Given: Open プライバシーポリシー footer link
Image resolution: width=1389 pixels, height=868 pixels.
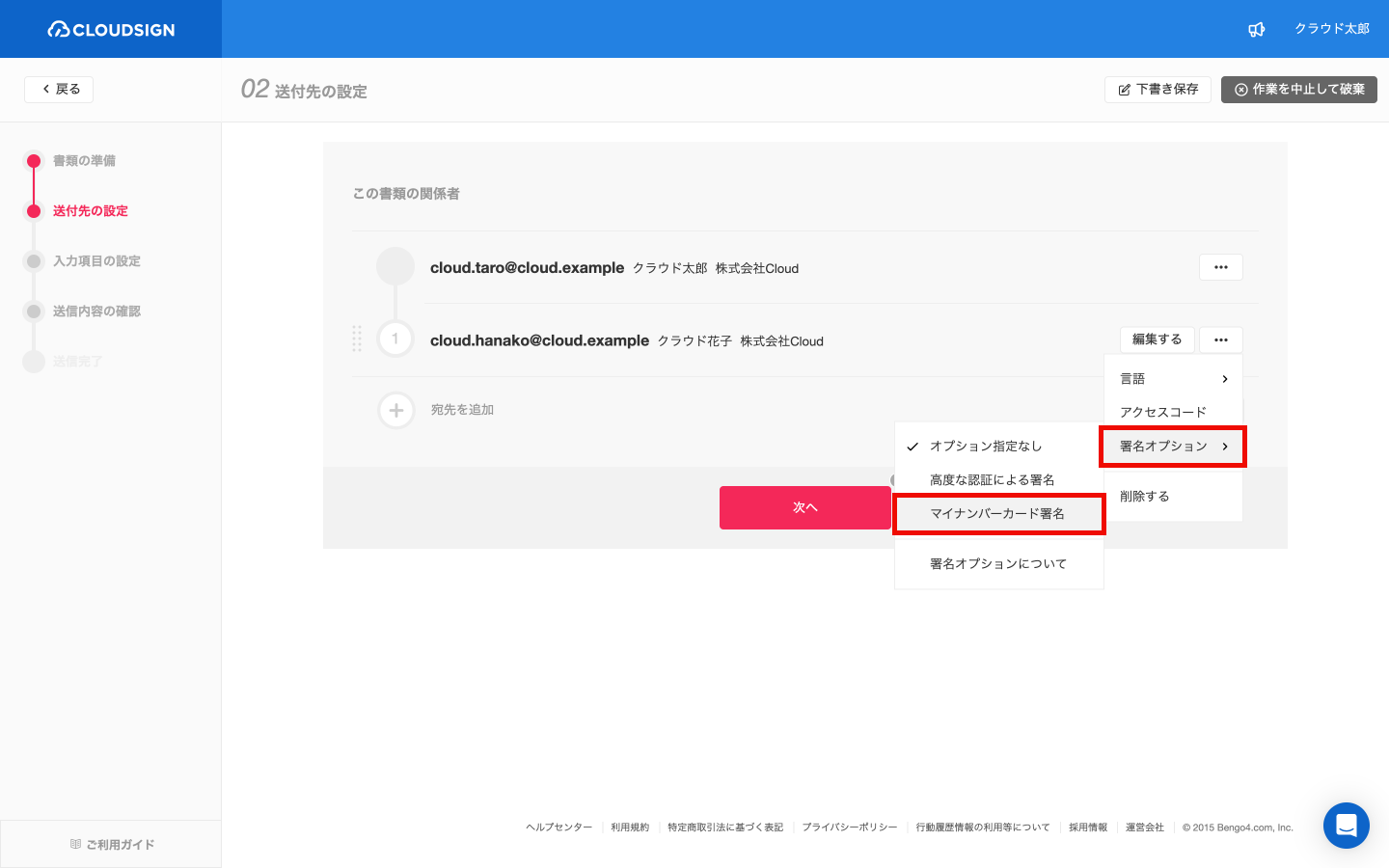Looking at the screenshot, I should pyautogui.click(x=850, y=827).
